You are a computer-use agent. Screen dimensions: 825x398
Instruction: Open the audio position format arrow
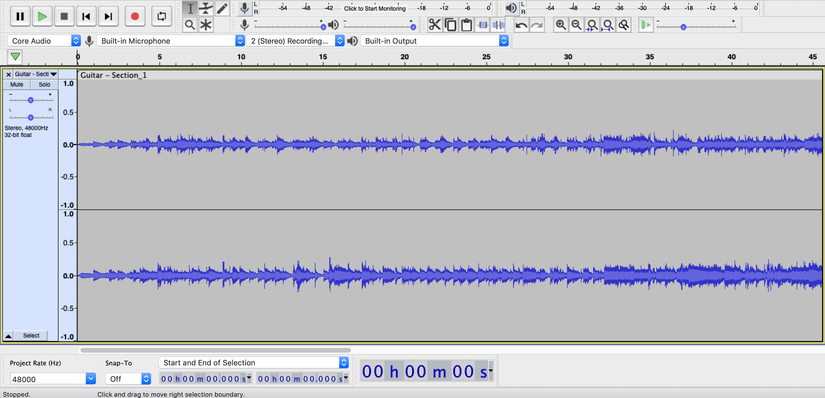click(491, 372)
